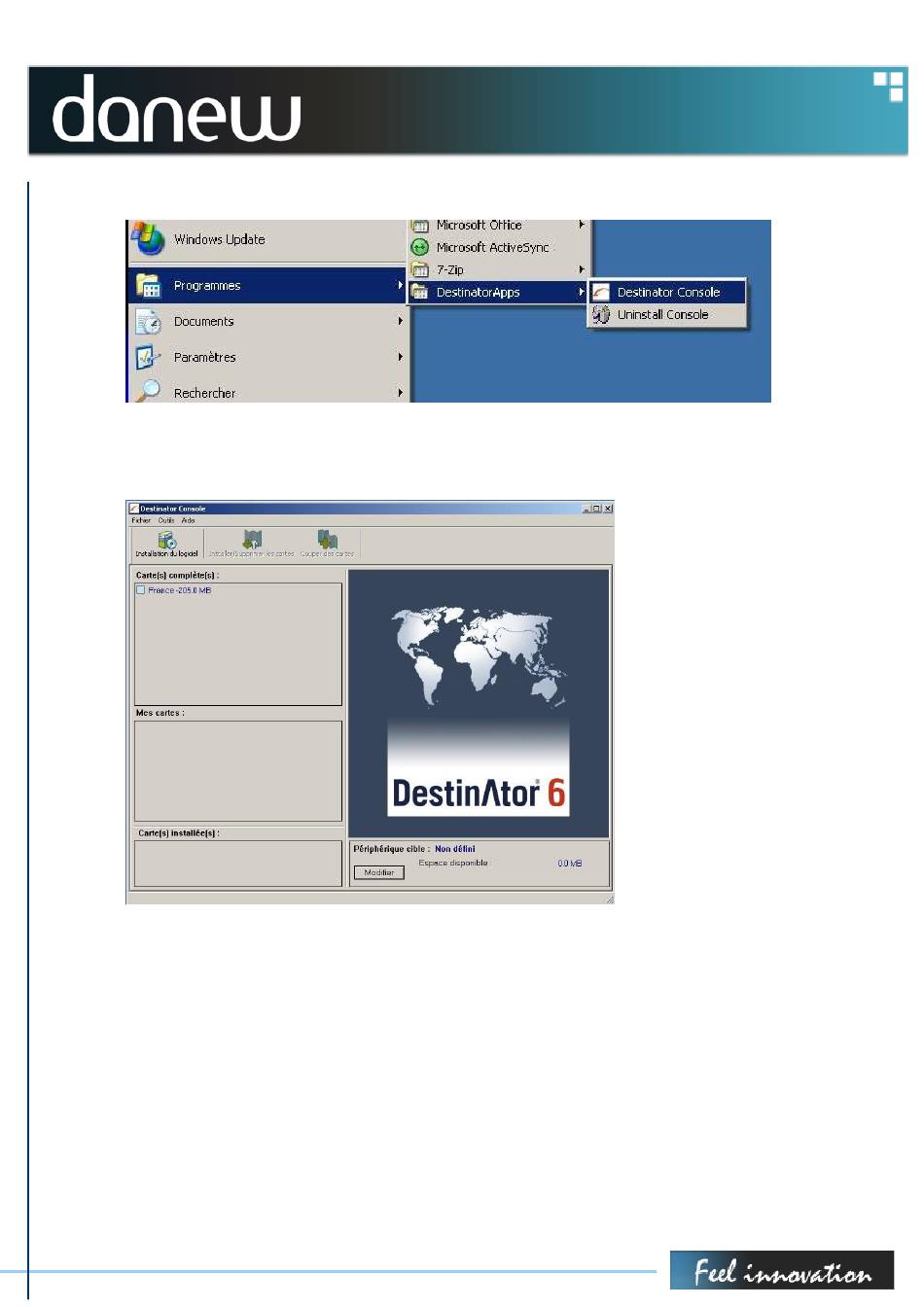The image size is (924, 1307).
Task: Click the Installation du logiciel toolbar icon
Action: click(167, 540)
